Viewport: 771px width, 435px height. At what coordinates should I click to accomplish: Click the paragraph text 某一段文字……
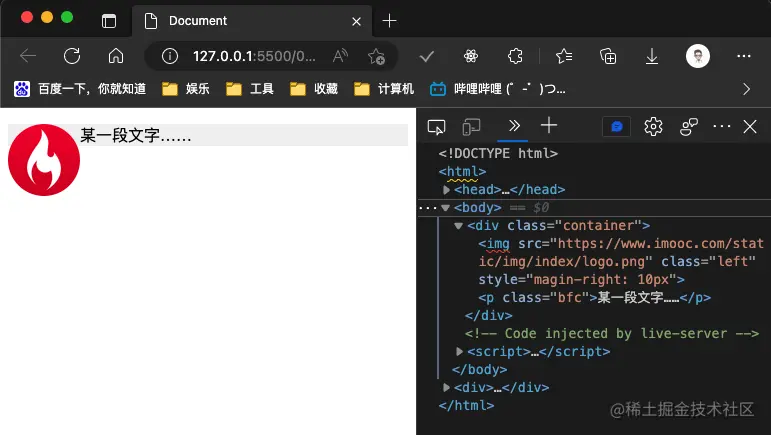[136, 135]
